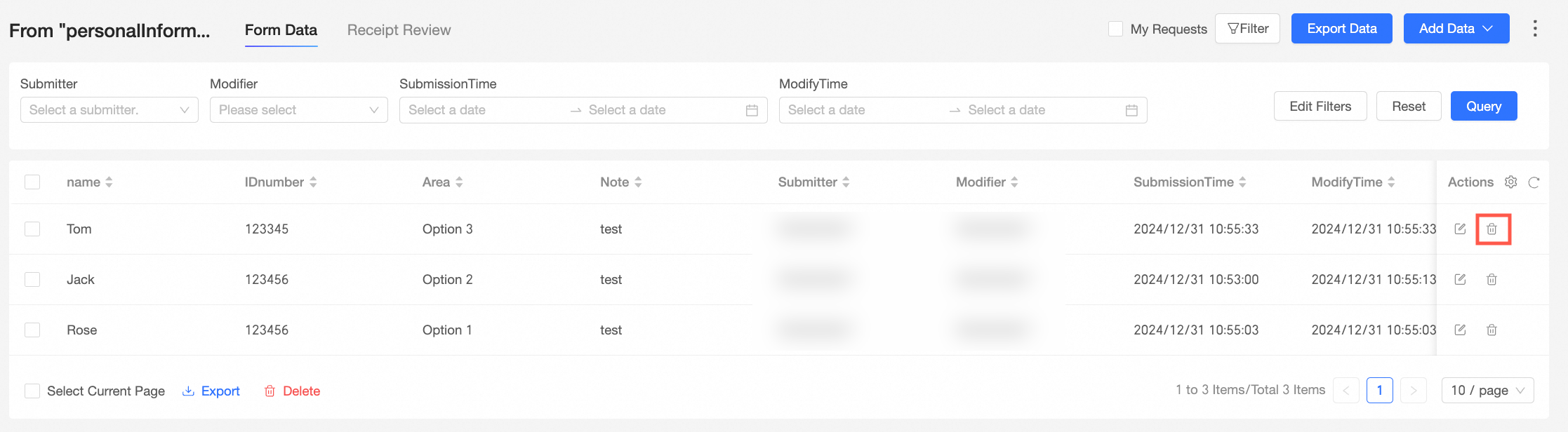
Task: Click the trash icon in Rose's row
Action: [1492, 330]
